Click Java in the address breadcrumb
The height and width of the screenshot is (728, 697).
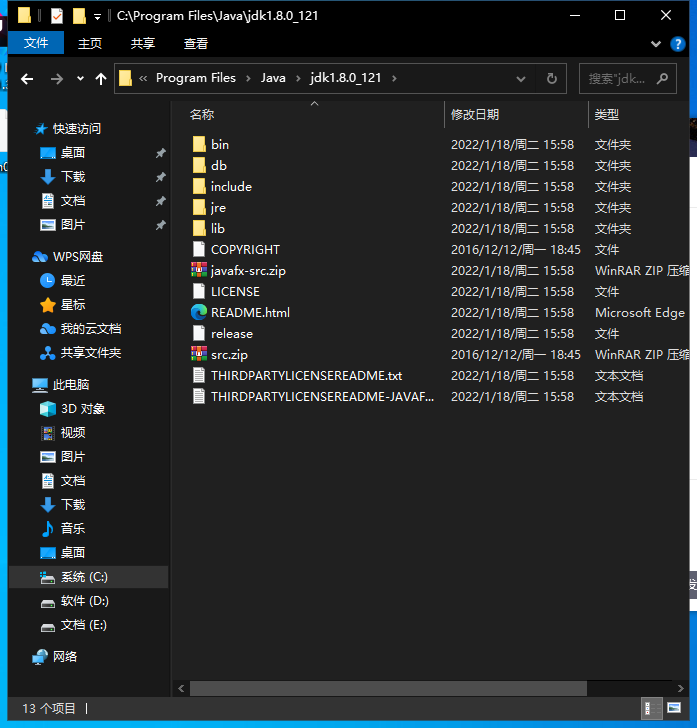click(273, 78)
